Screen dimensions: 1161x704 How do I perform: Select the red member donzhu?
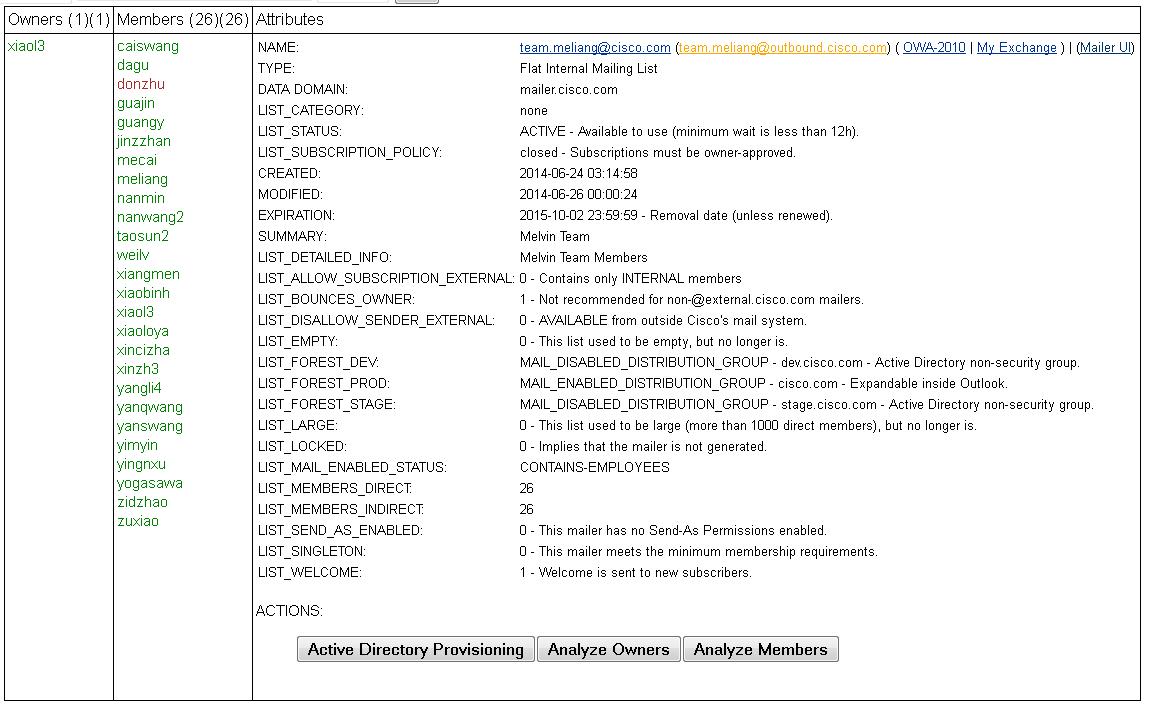coord(141,84)
